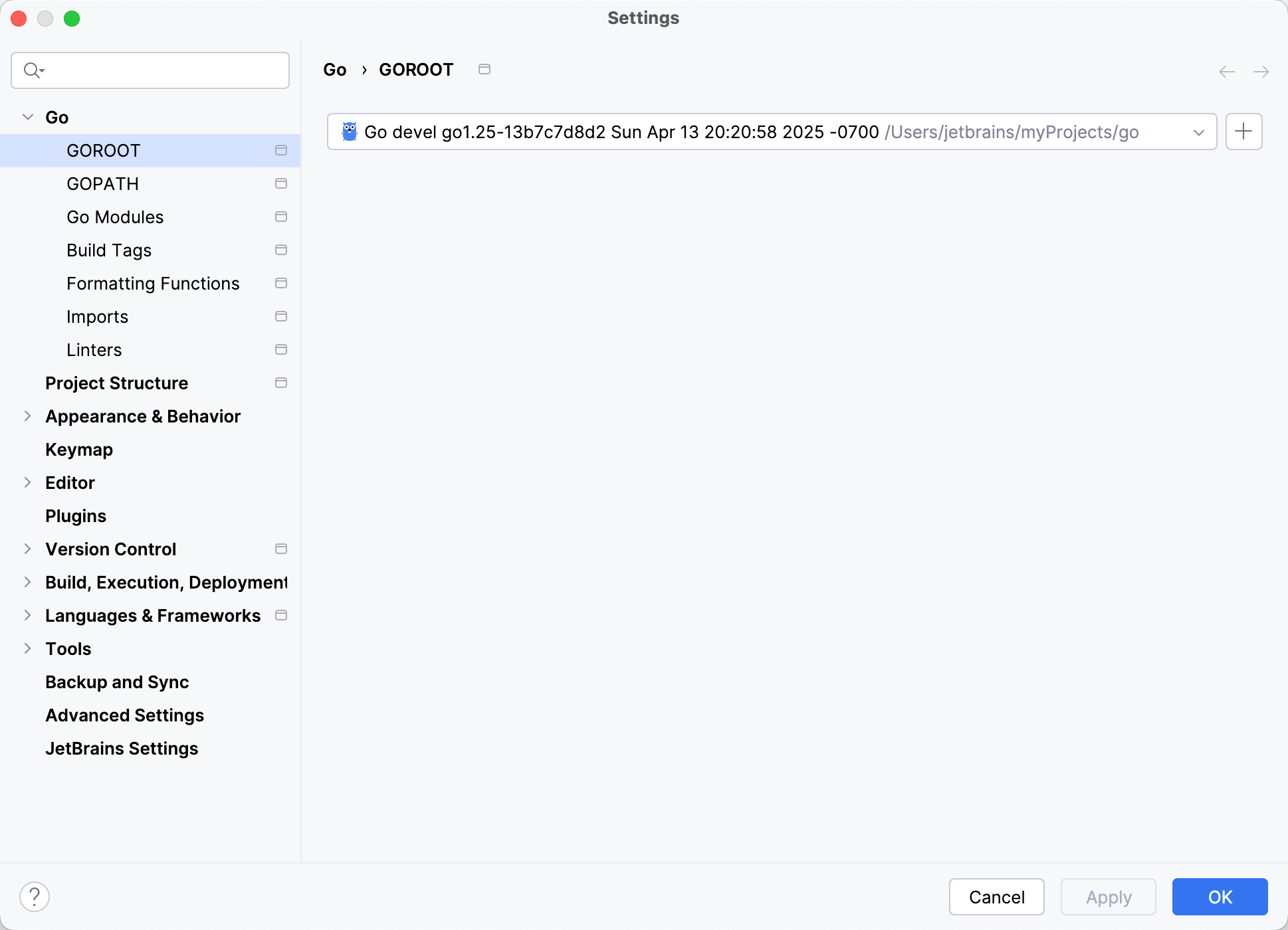Click the Go gopher icon in the SDK field

349,132
